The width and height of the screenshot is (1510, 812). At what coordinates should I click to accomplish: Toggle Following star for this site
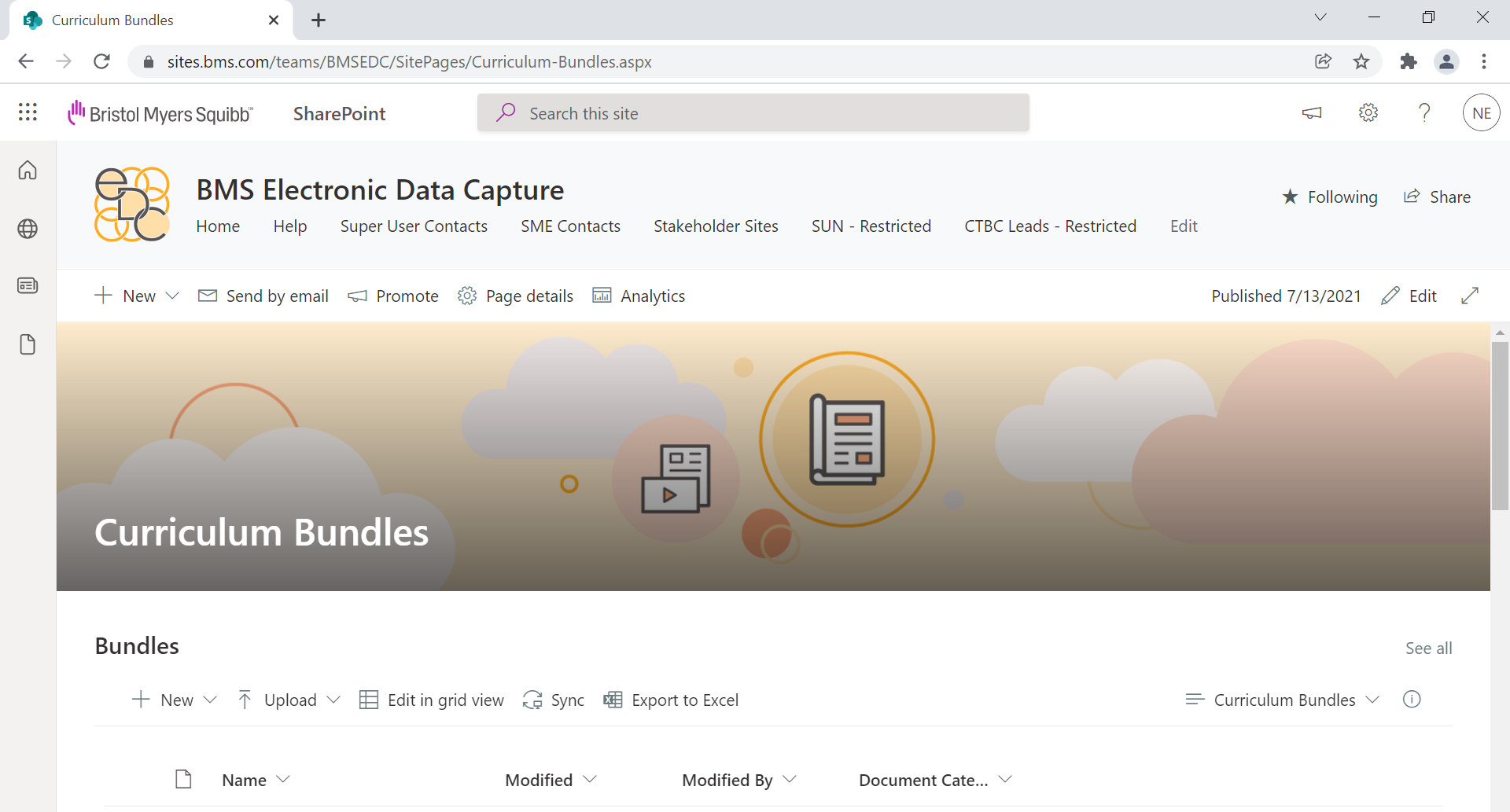point(1330,197)
